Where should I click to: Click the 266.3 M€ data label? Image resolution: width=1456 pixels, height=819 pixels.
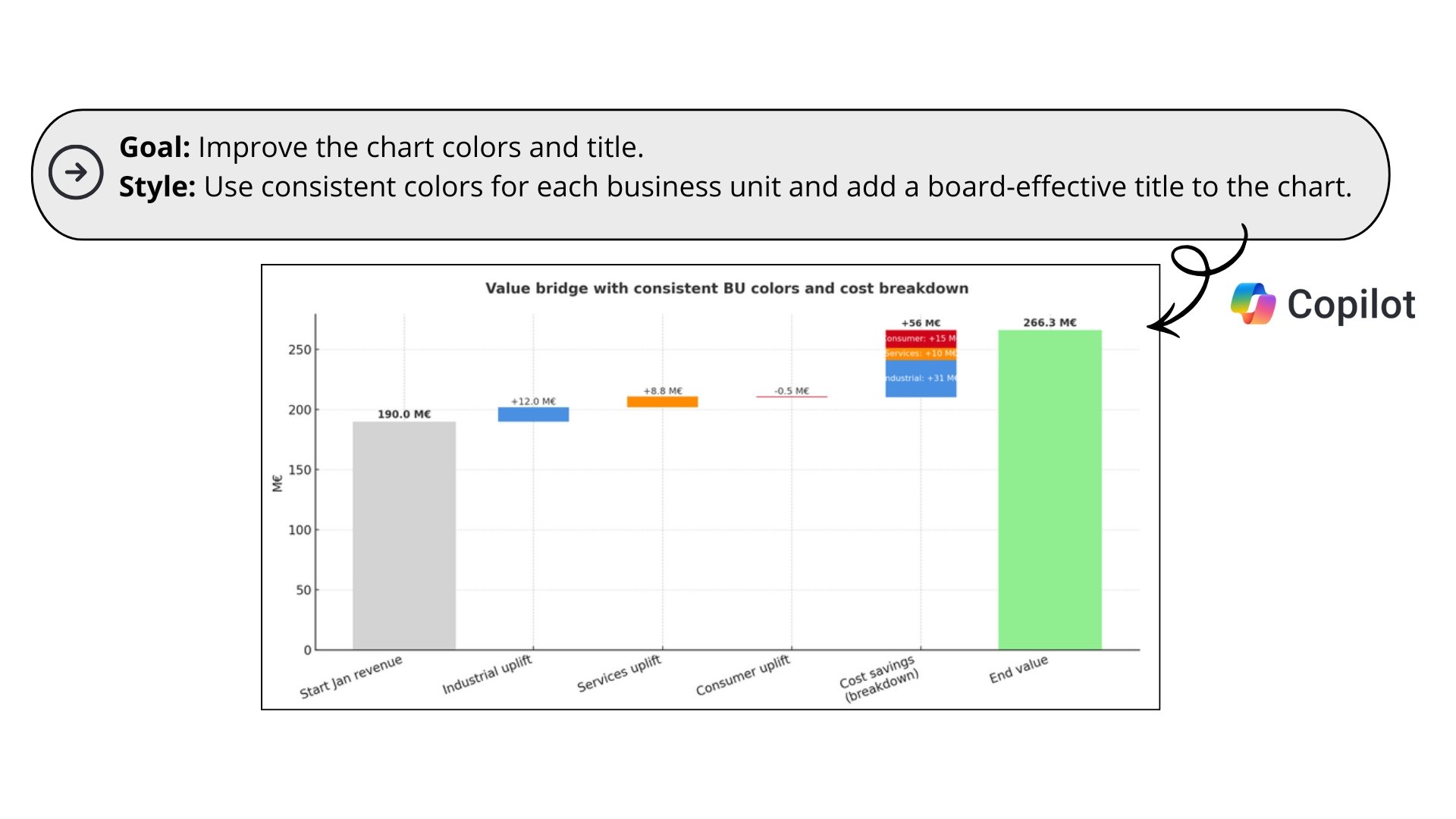coord(1050,322)
